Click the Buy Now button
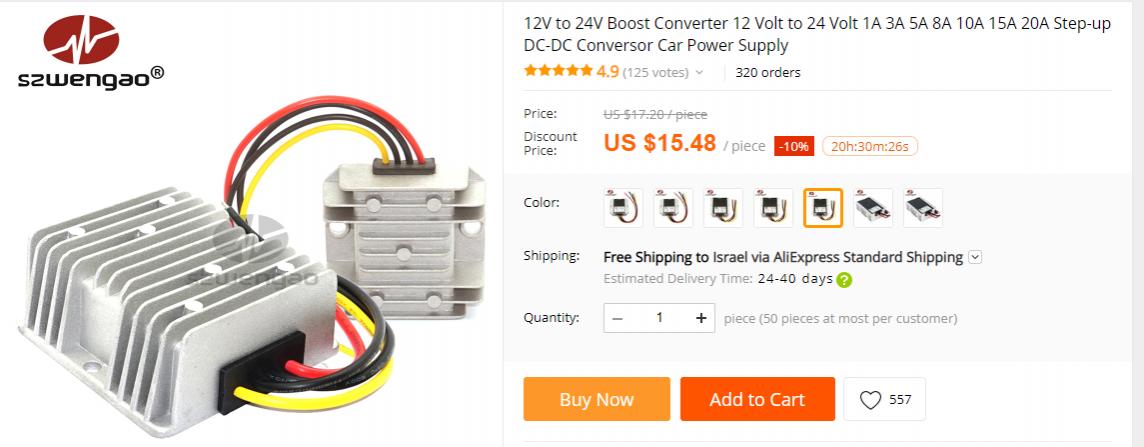The image size is (1144, 447). pyautogui.click(x=597, y=399)
